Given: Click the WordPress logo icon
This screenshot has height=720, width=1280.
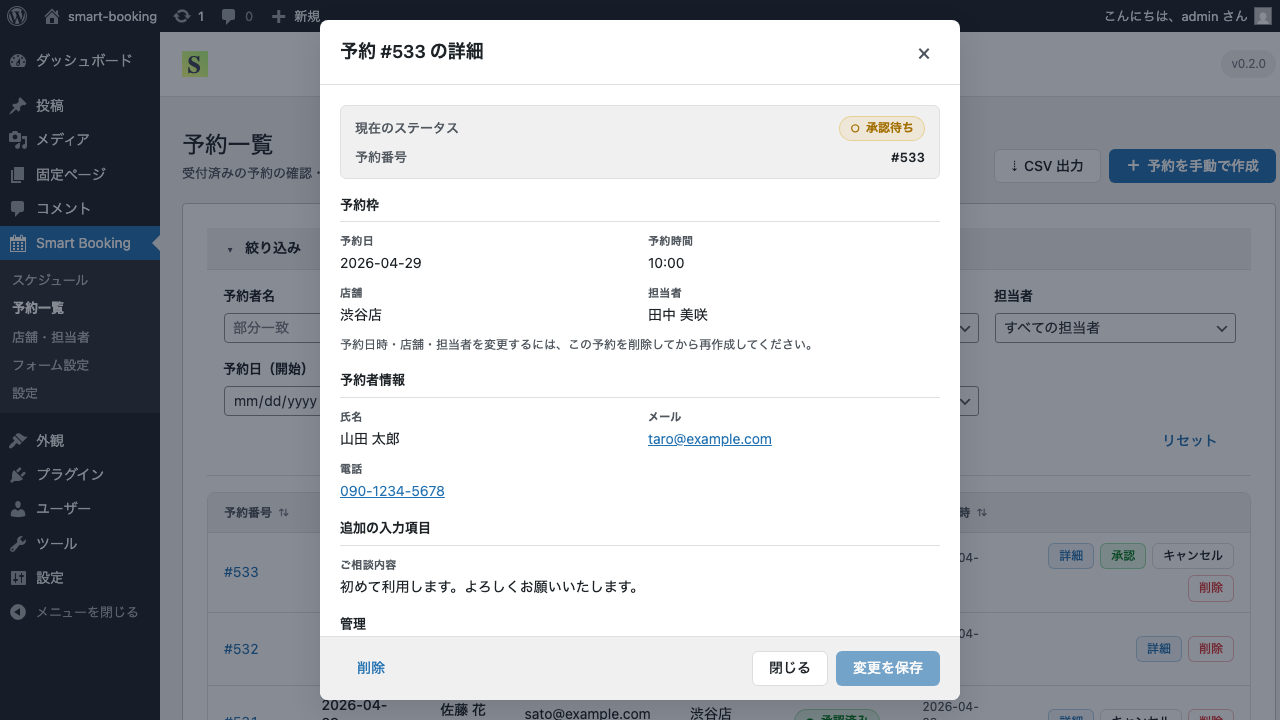Looking at the screenshot, I should click(x=17, y=16).
